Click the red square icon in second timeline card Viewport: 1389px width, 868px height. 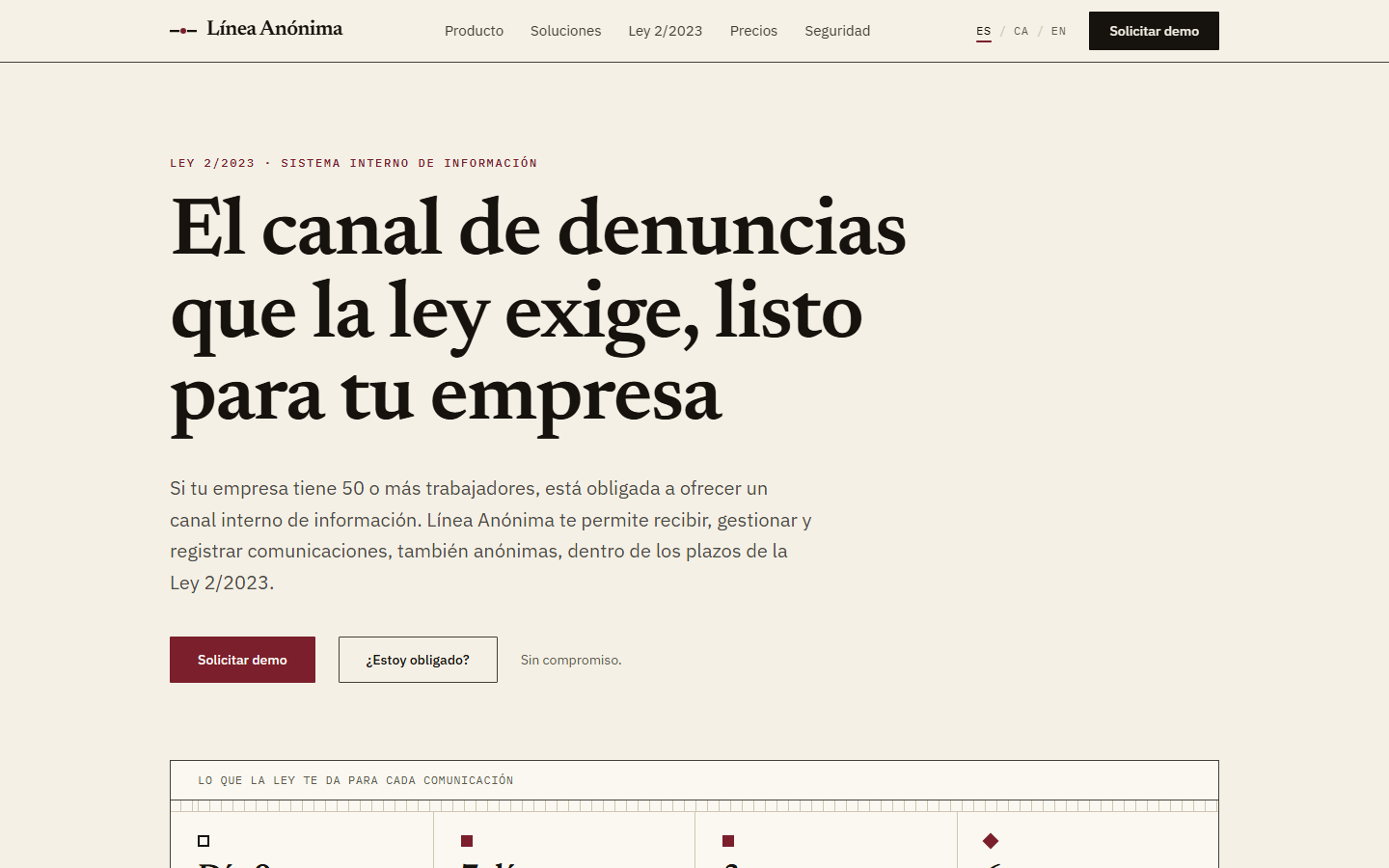click(x=467, y=841)
